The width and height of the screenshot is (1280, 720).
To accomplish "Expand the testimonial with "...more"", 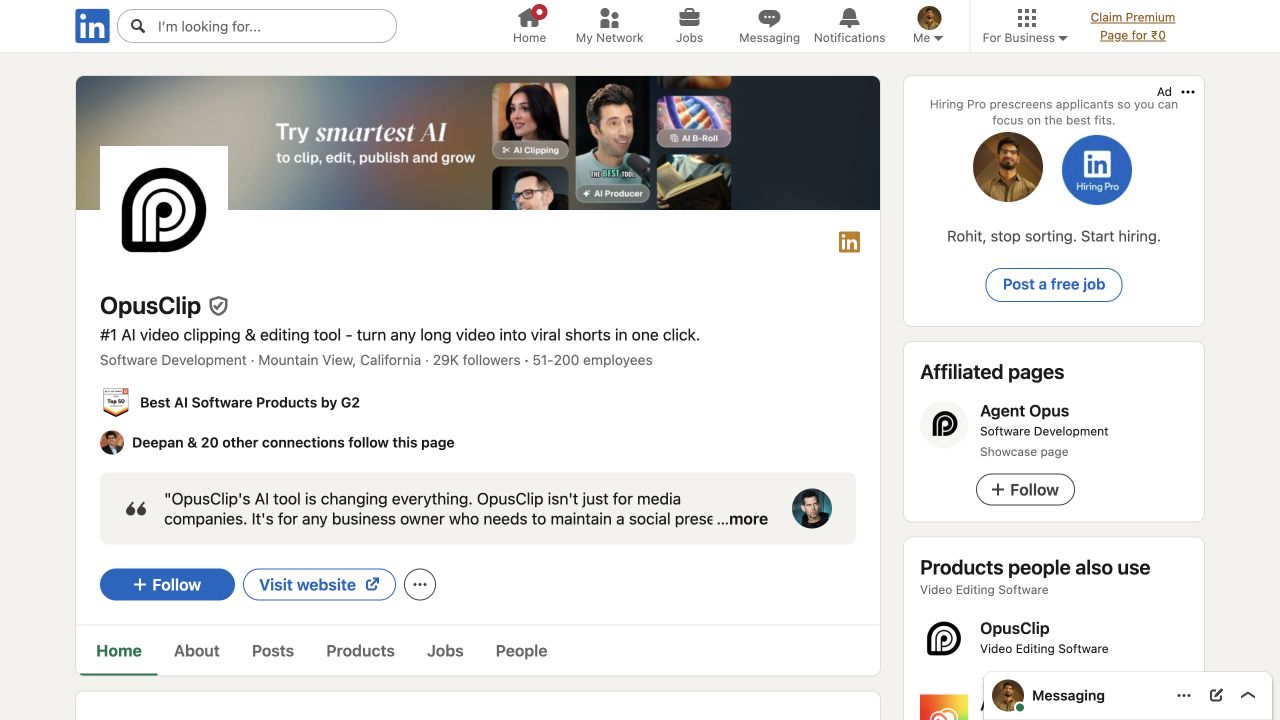I will point(742,519).
